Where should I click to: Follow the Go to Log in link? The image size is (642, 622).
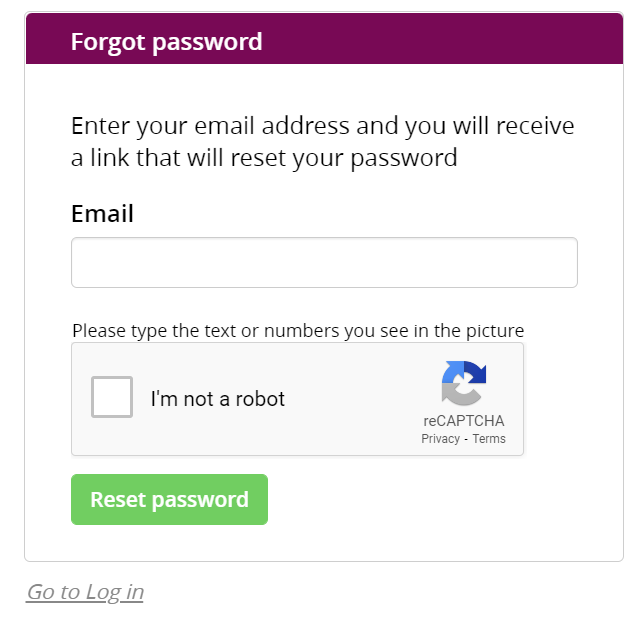pos(85,592)
